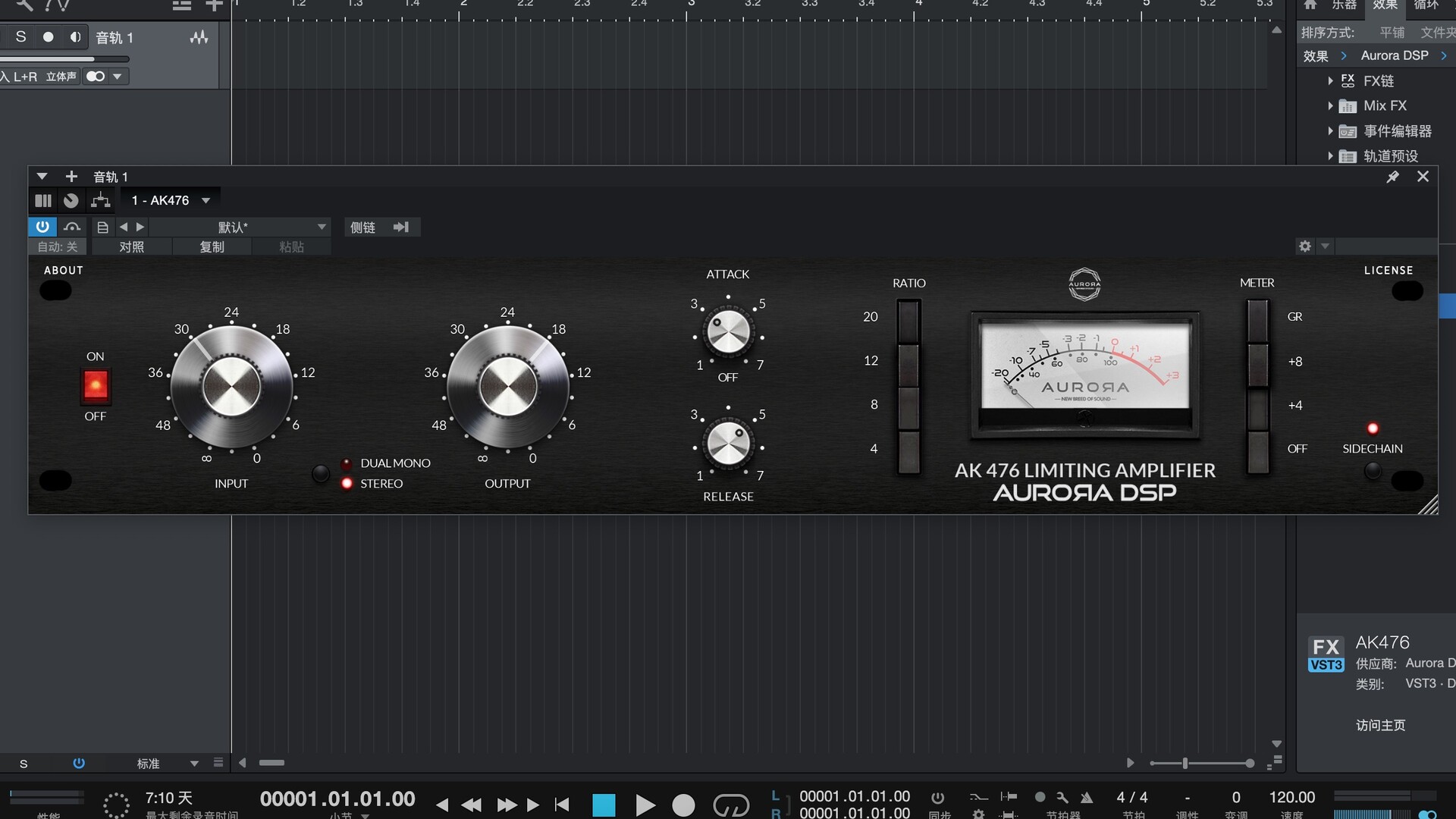Open the 默认* preset dropdown
This screenshot has width=1456, height=819.
pyautogui.click(x=240, y=227)
